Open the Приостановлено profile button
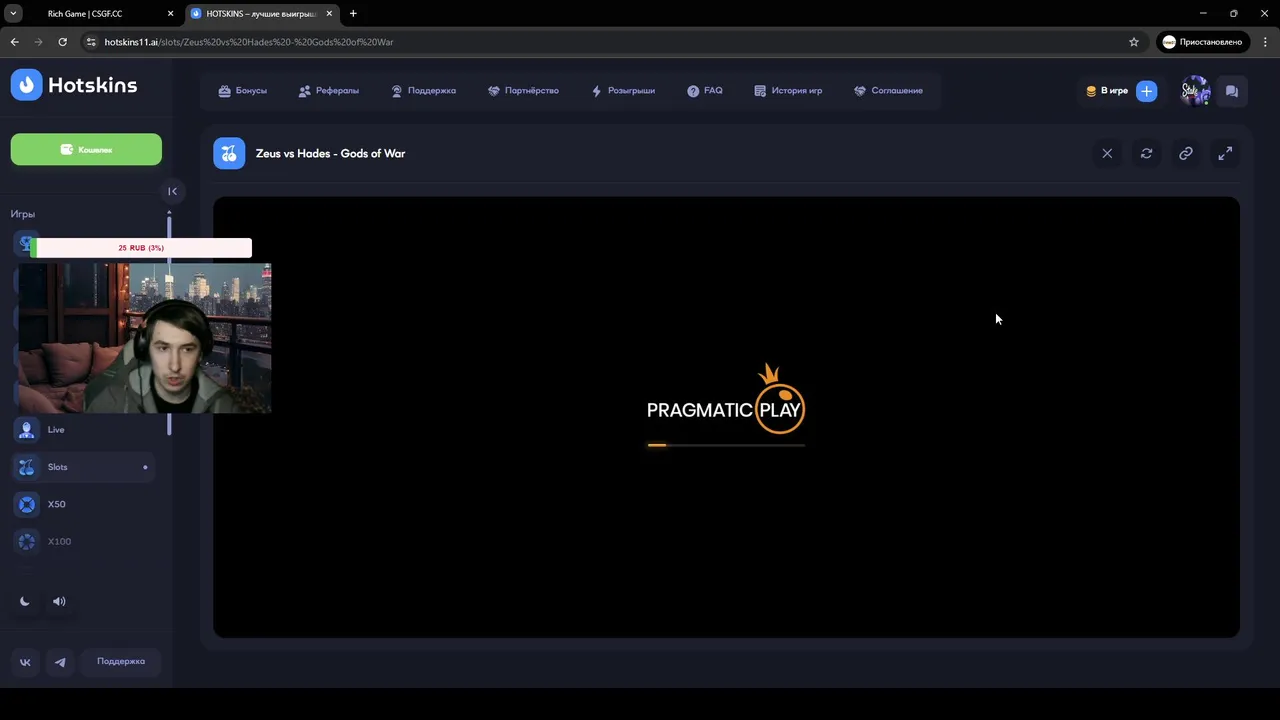 tap(1202, 42)
